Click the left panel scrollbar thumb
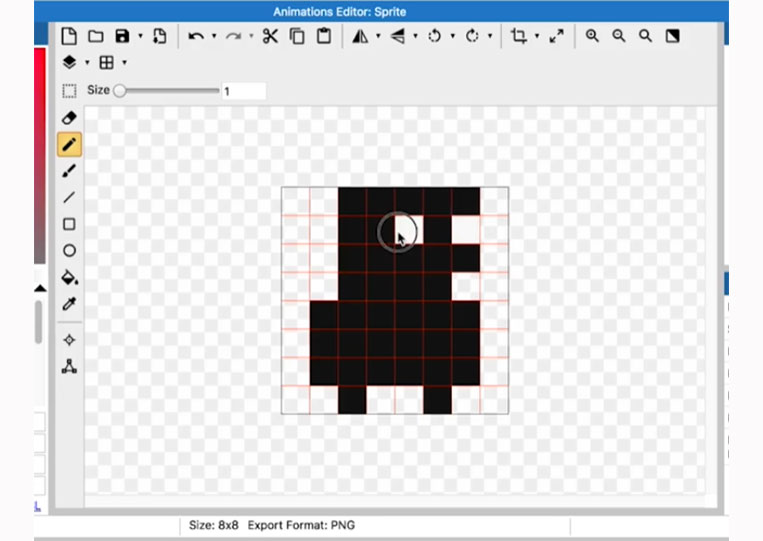 pyautogui.click(x=38, y=322)
